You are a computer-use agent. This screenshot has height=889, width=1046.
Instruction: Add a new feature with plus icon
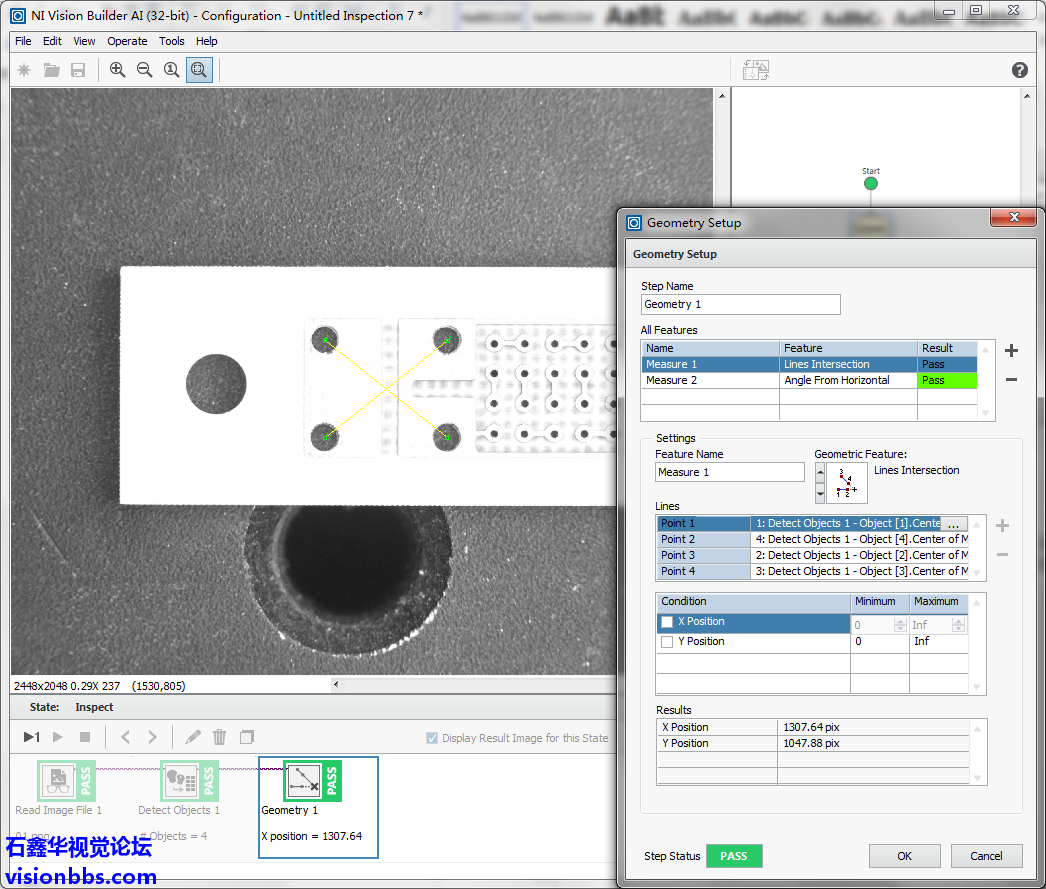pos(1011,351)
